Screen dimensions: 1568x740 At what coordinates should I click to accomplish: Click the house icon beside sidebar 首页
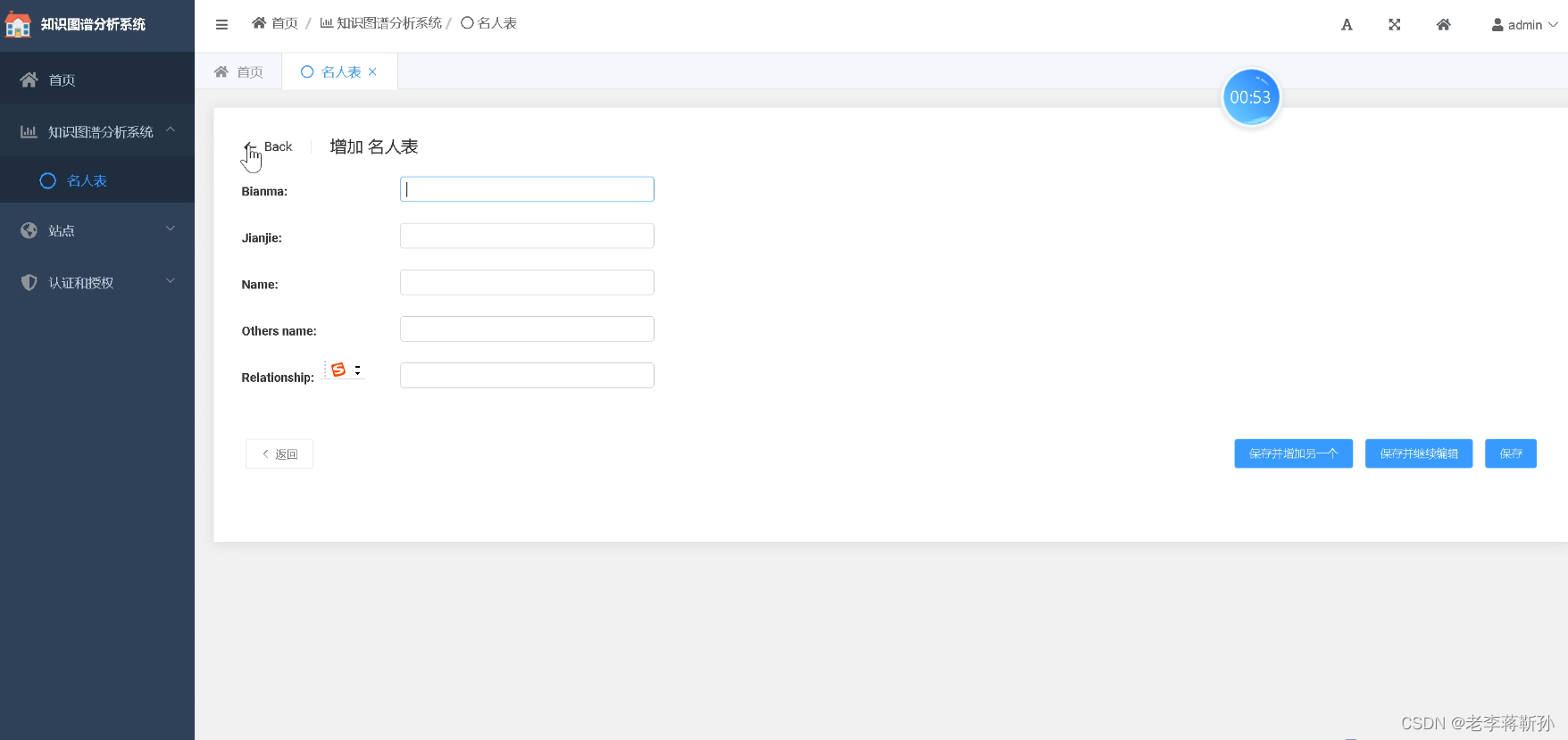click(29, 79)
